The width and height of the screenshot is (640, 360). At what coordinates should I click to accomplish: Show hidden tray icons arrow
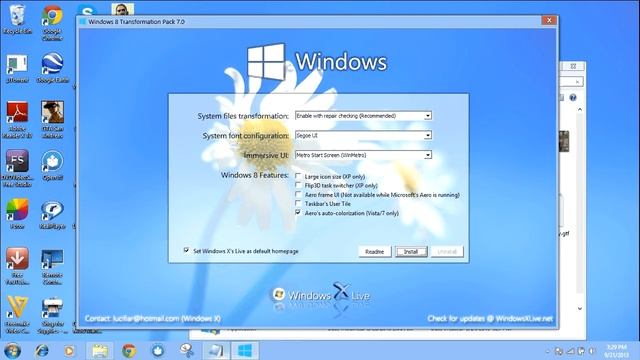click(x=547, y=351)
